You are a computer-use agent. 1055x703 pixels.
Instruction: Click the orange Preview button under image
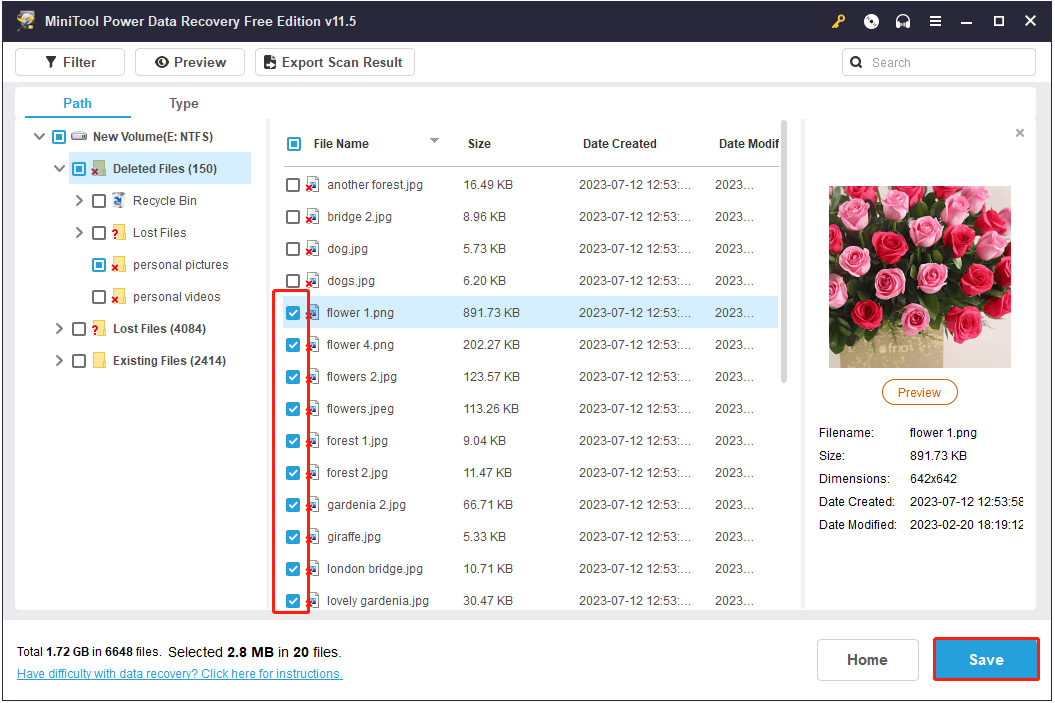pos(919,393)
